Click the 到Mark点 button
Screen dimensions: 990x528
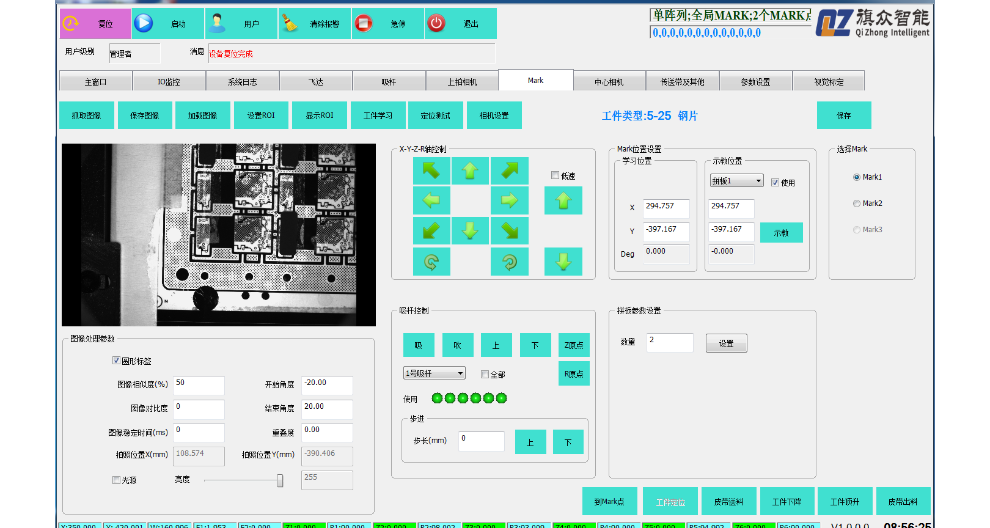(x=609, y=501)
